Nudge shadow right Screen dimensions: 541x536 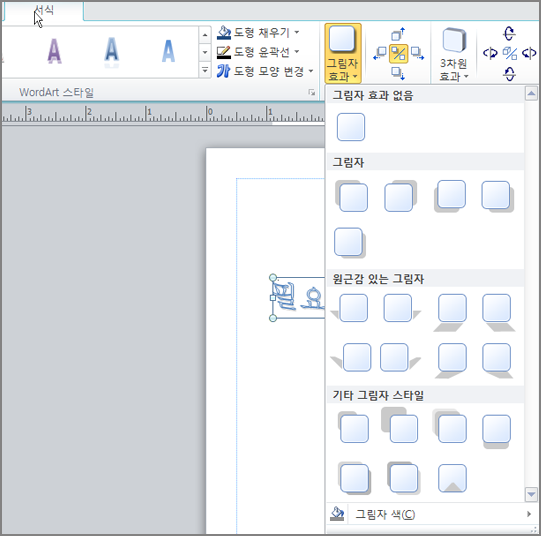417,53
